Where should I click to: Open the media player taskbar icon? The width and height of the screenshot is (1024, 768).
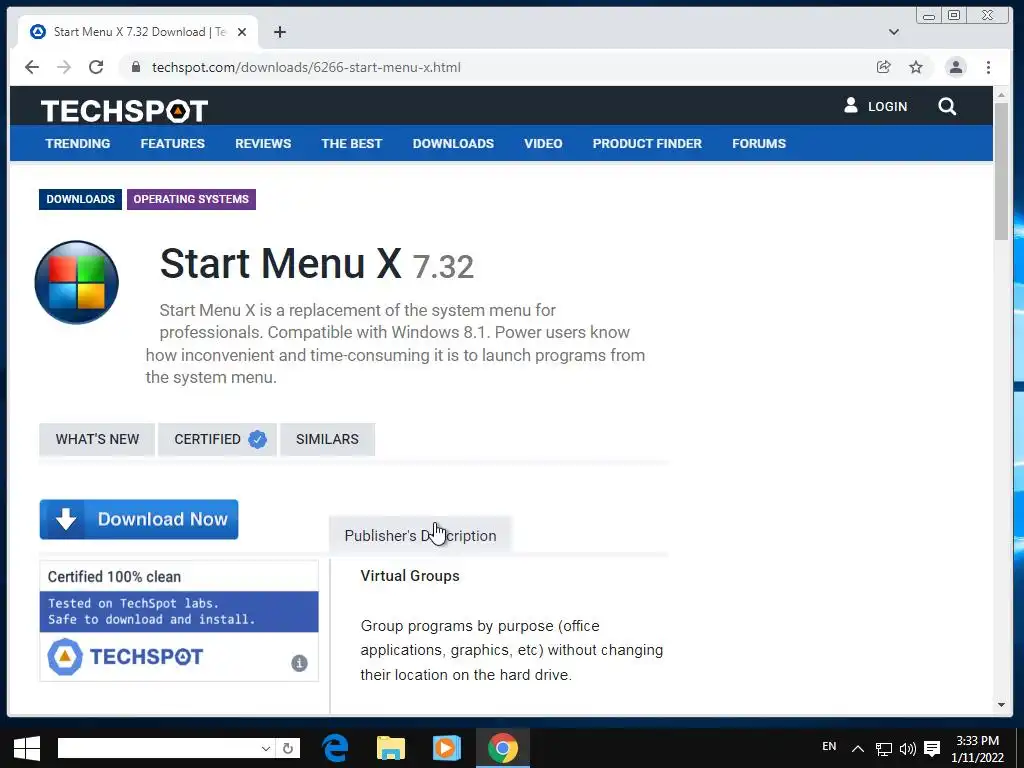(x=446, y=748)
